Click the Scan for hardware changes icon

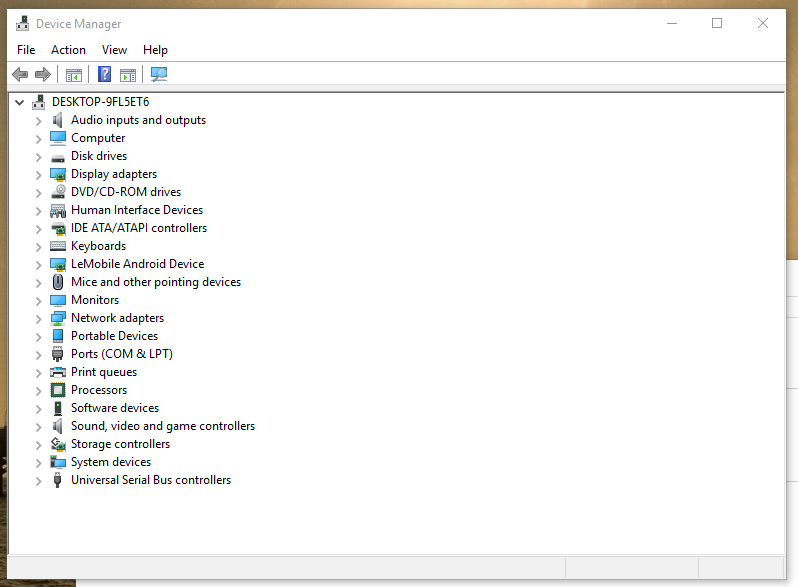coord(158,75)
